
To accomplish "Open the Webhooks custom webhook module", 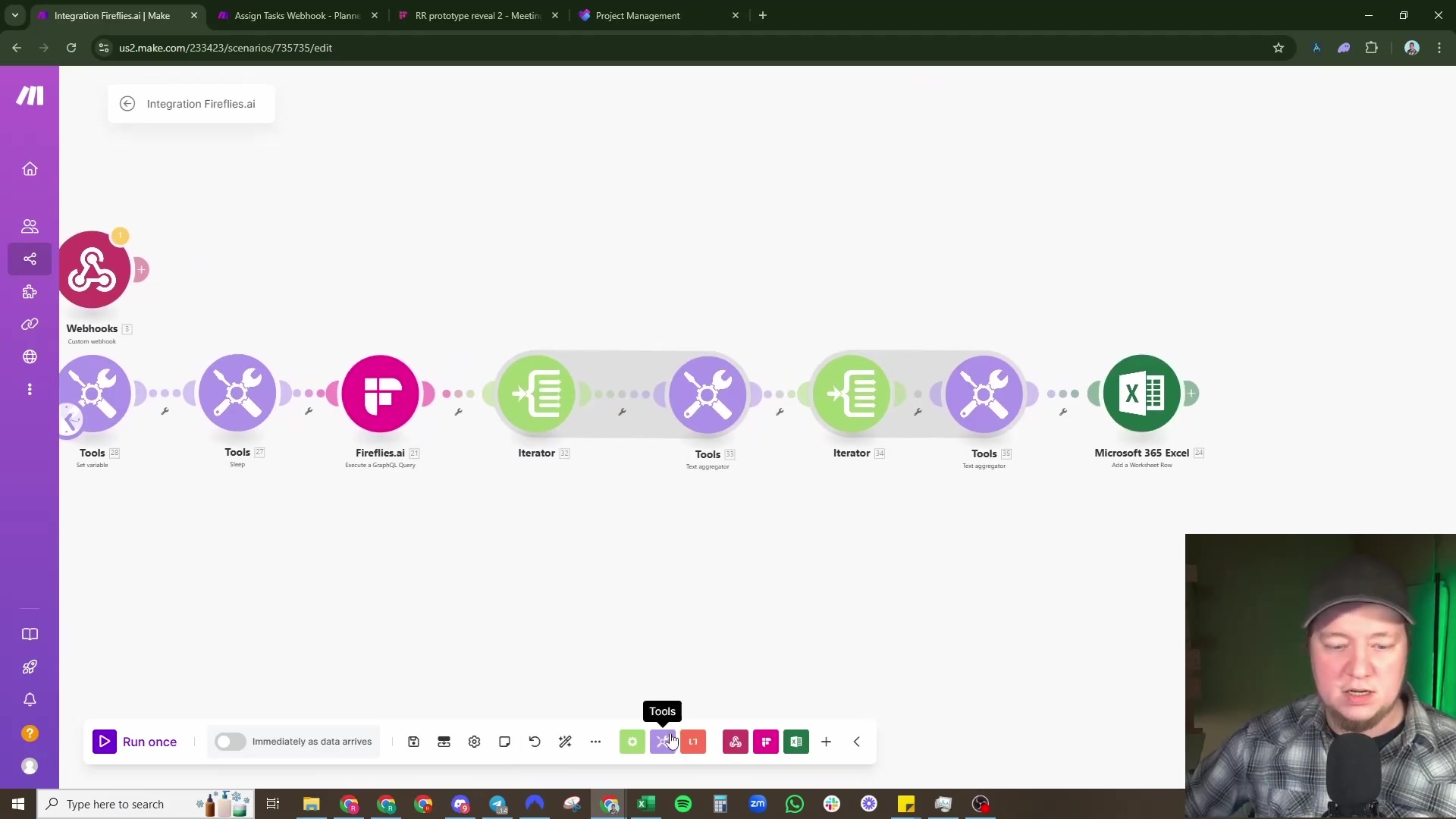I will pyautogui.click(x=93, y=270).
